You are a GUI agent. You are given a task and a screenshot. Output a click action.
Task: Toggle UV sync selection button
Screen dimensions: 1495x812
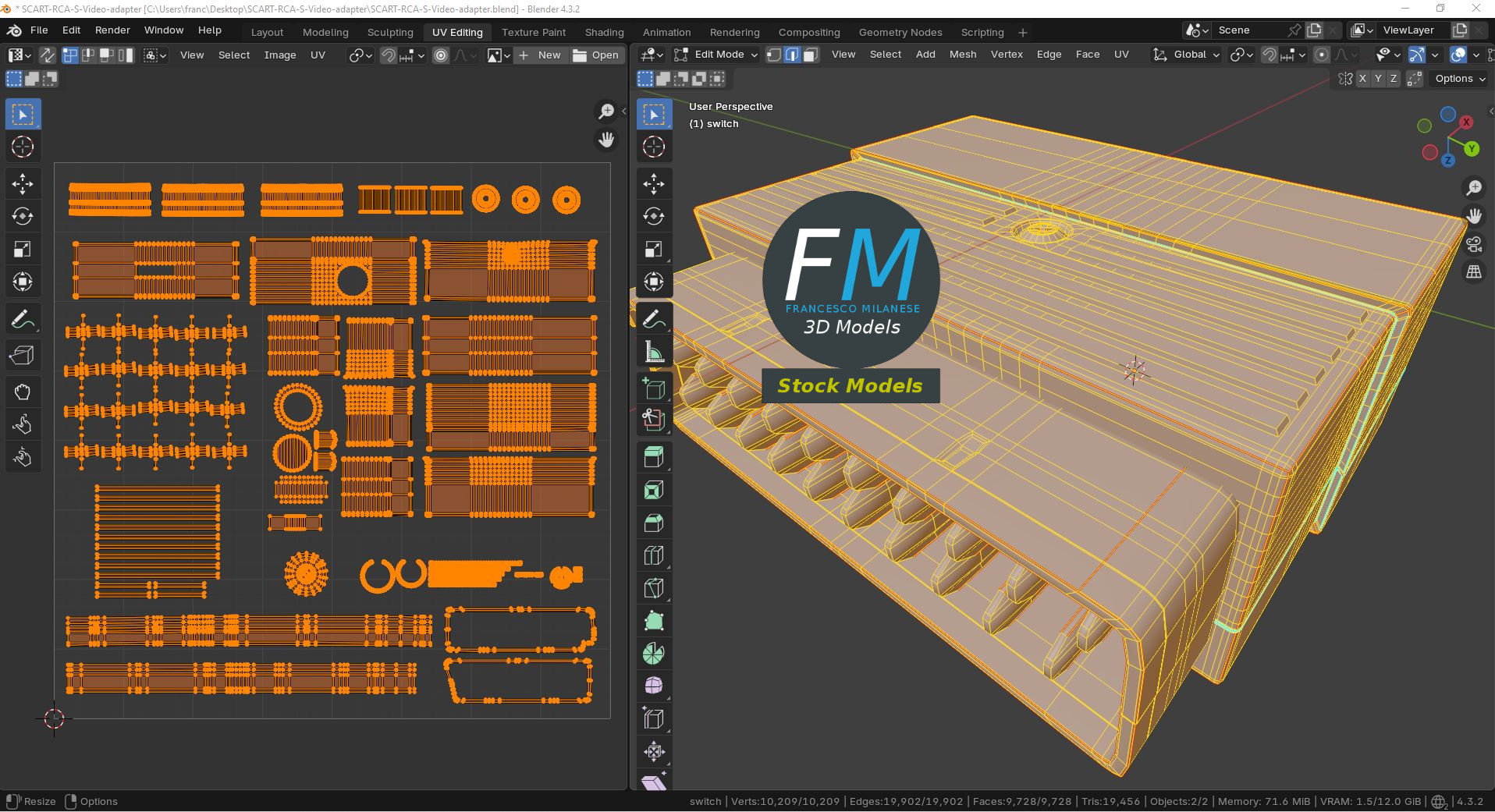coord(47,55)
